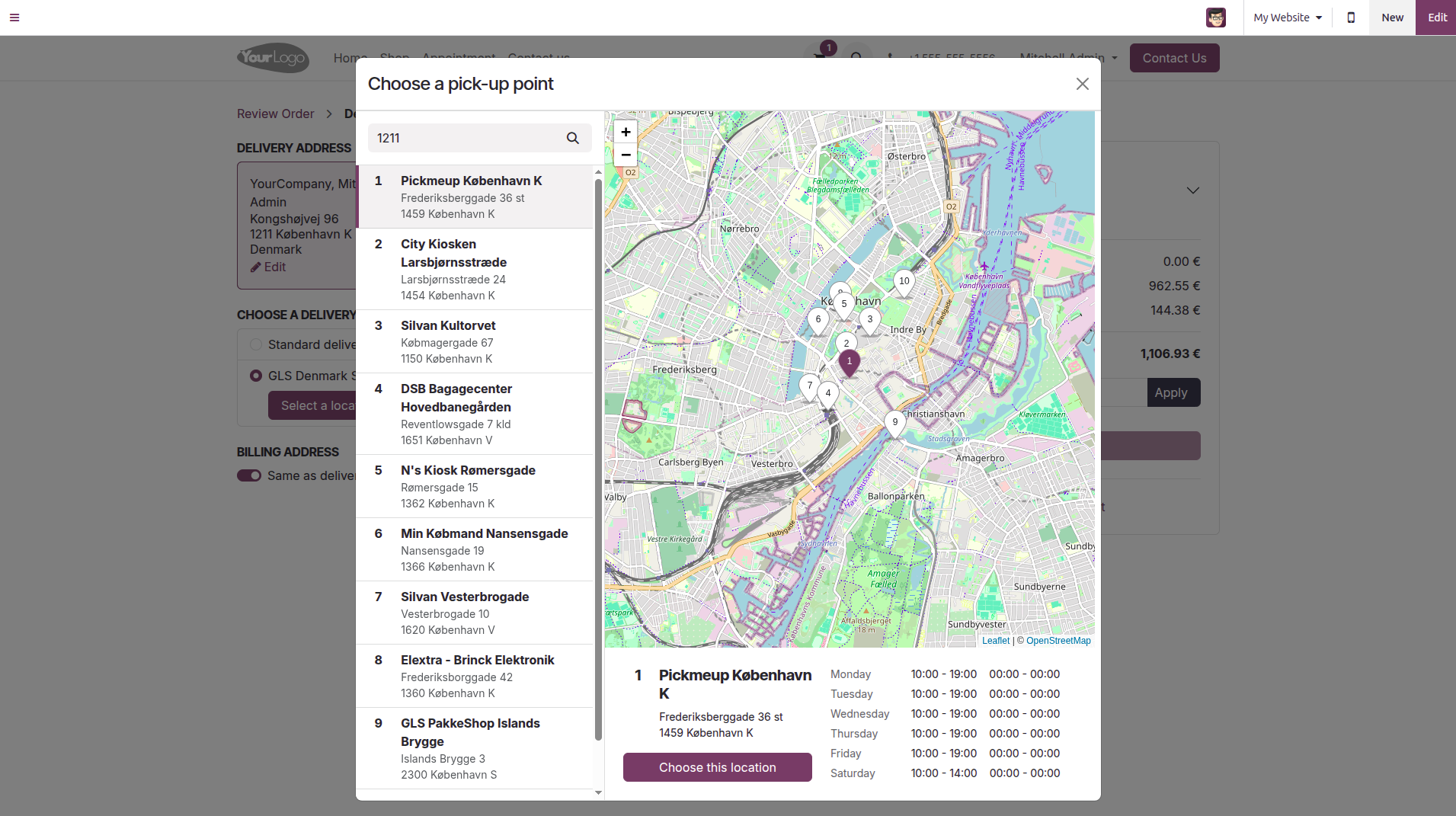Select map marker number 2

tap(846, 343)
